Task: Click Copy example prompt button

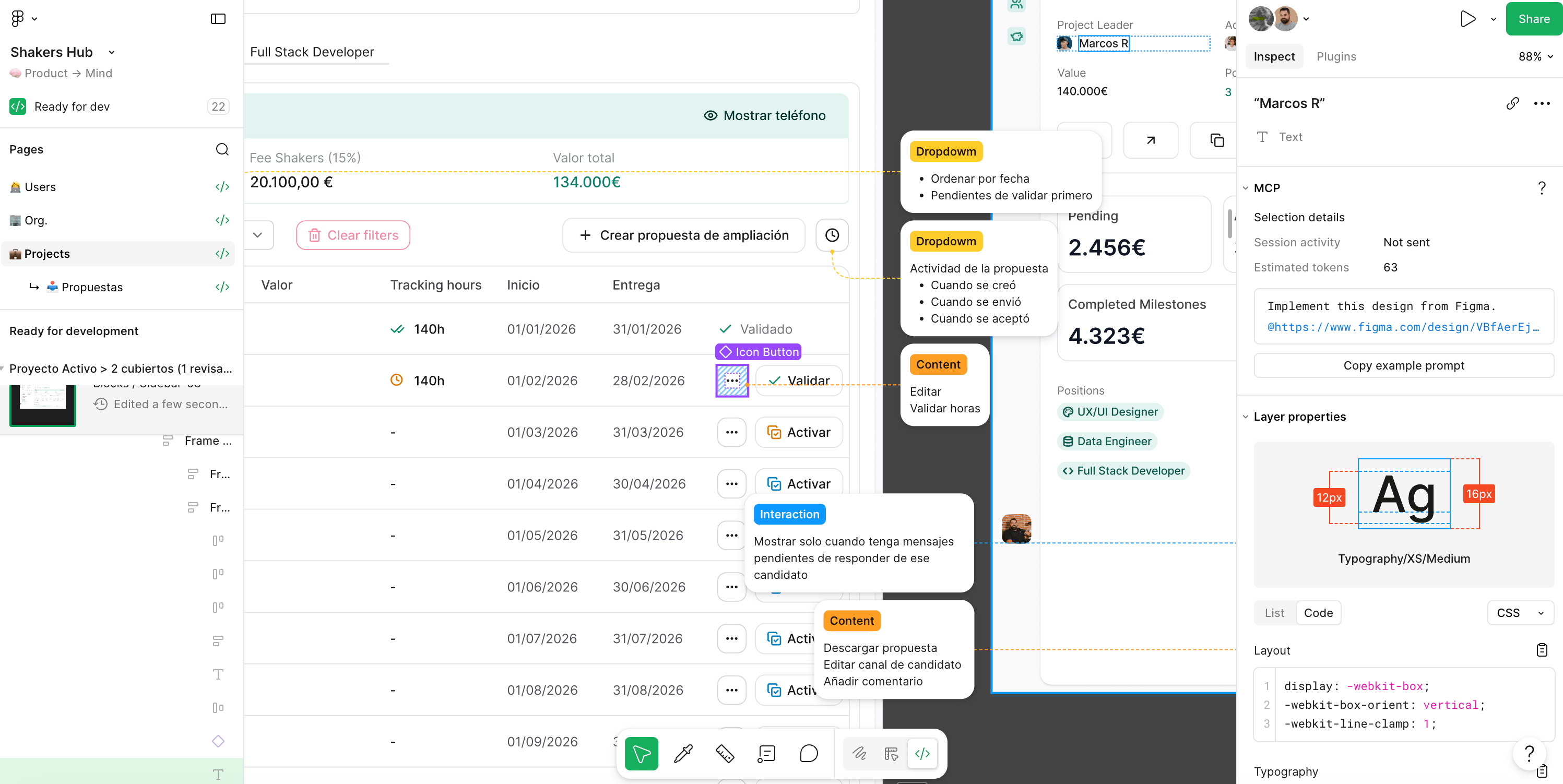Action: point(1404,365)
